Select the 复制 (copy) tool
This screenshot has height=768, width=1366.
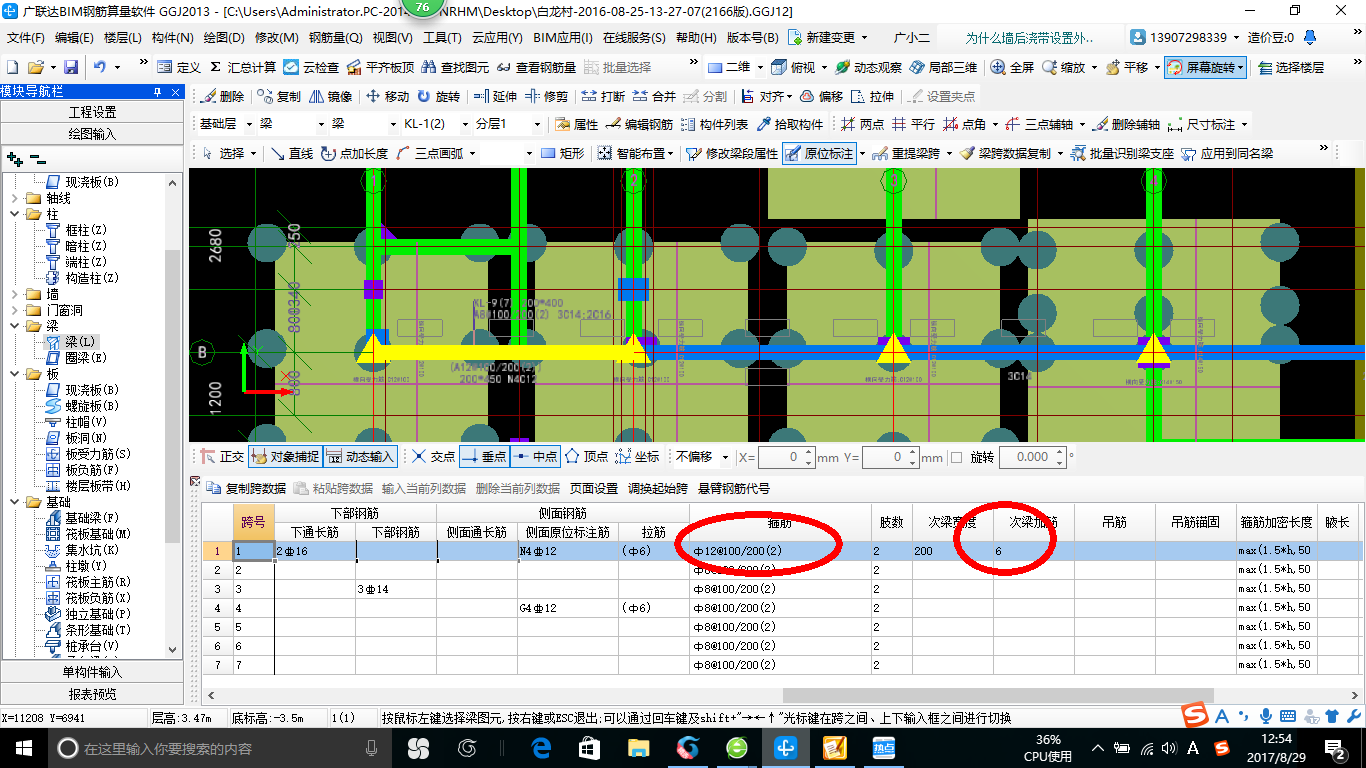[279, 97]
